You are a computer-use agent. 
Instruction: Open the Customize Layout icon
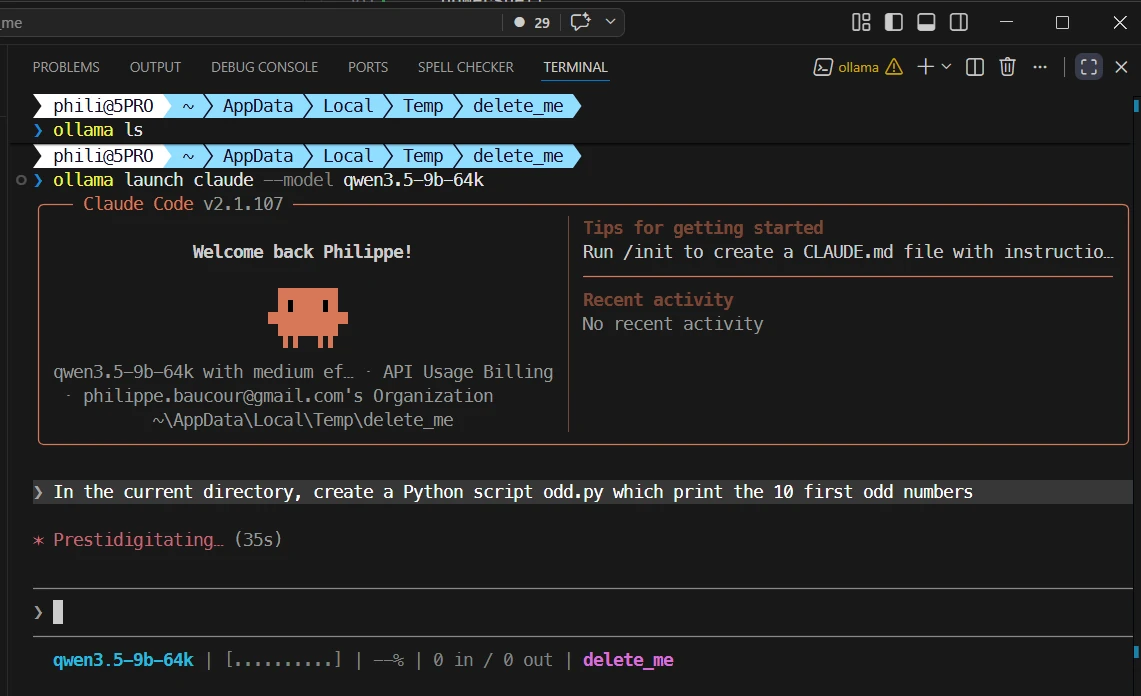coord(861,23)
